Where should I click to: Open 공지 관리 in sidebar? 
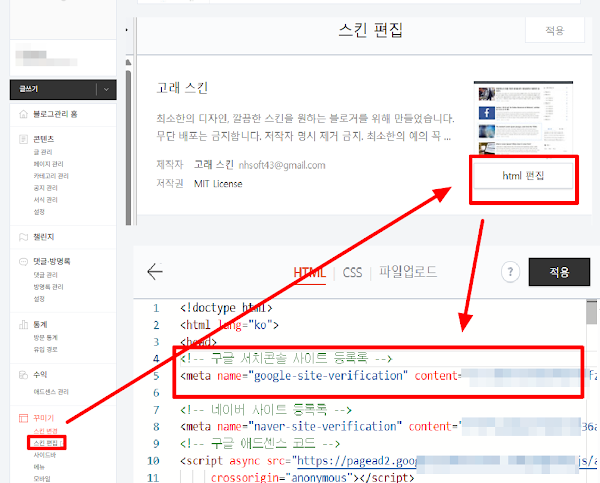pyautogui.click(x=45, y=188)
